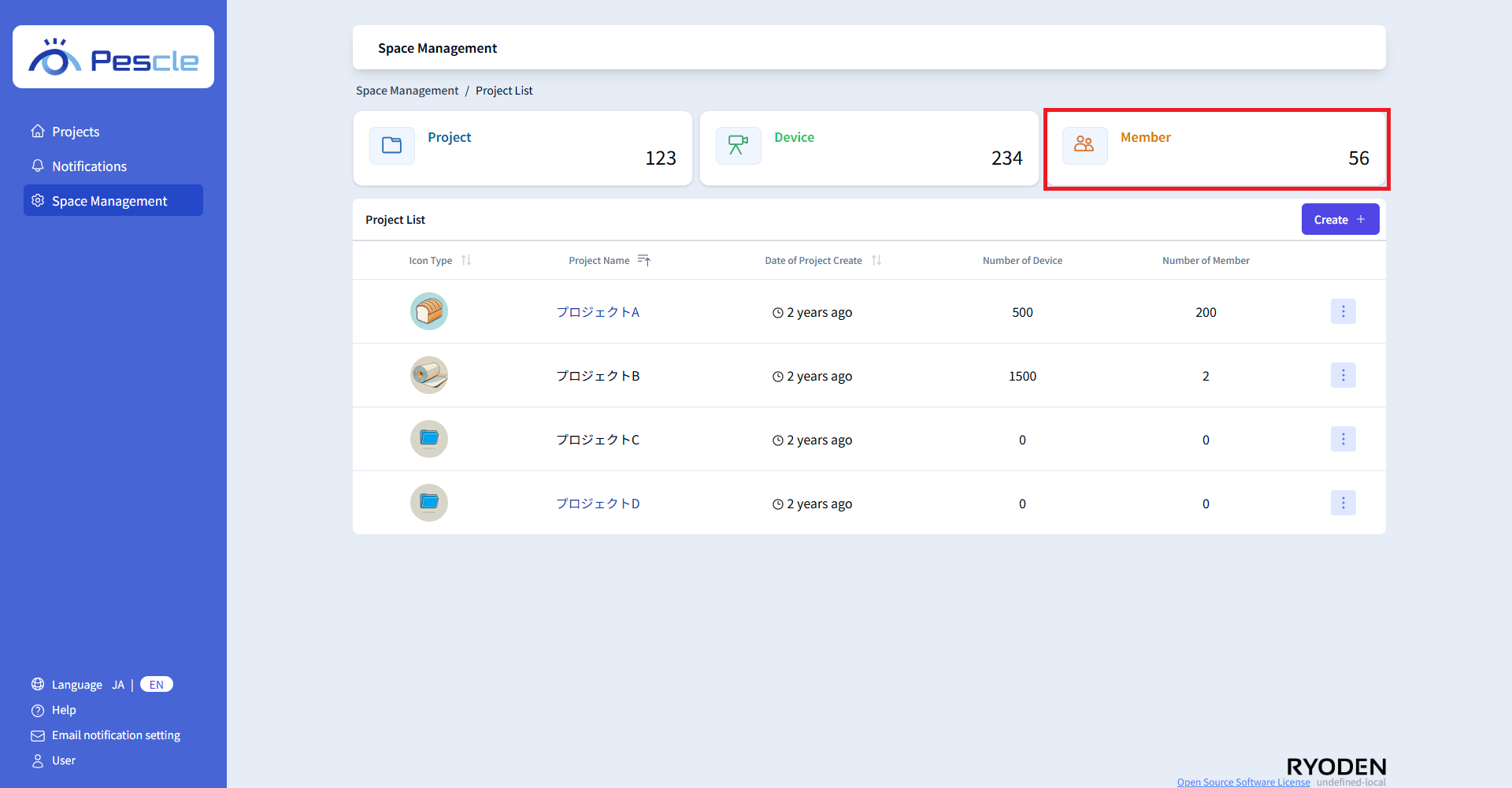Open the プロジェクトD project link
The image size is (1512, 788).
click(x=598, y=504)
